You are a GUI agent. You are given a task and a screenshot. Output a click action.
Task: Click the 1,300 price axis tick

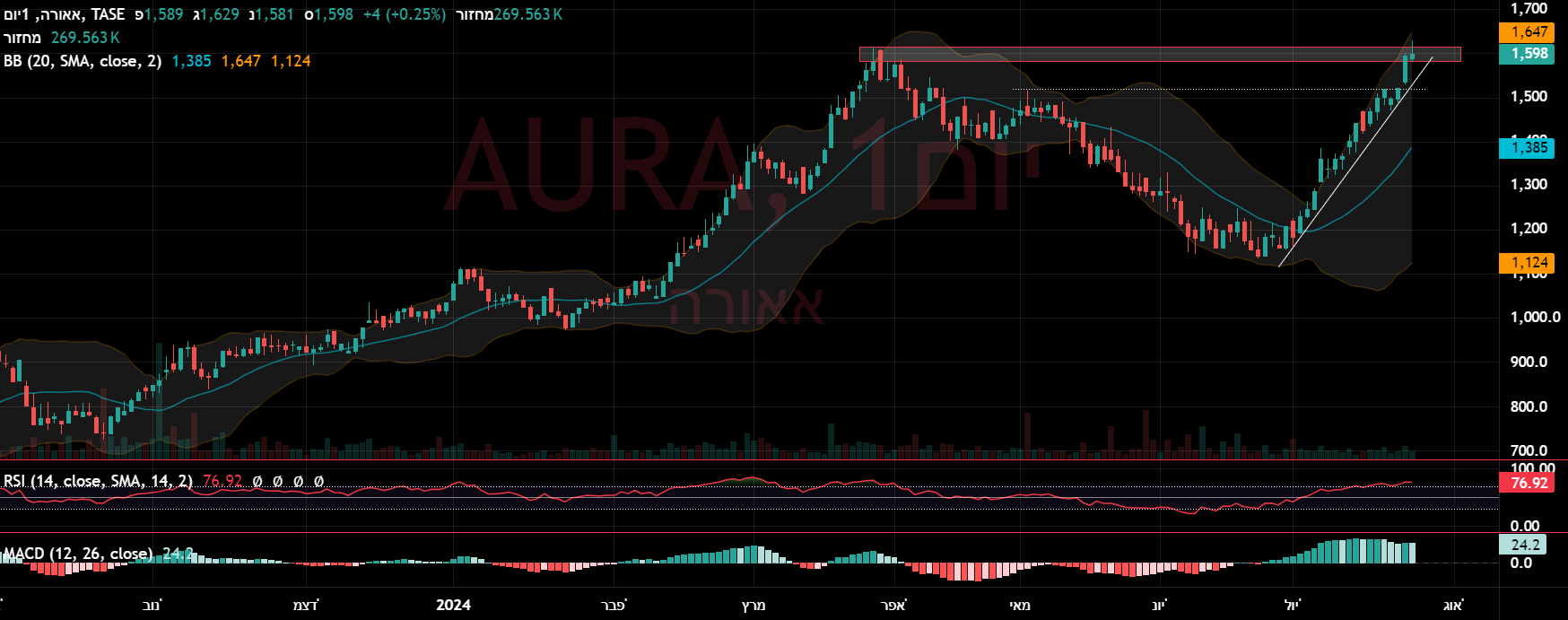click(x=1529, y=185)
